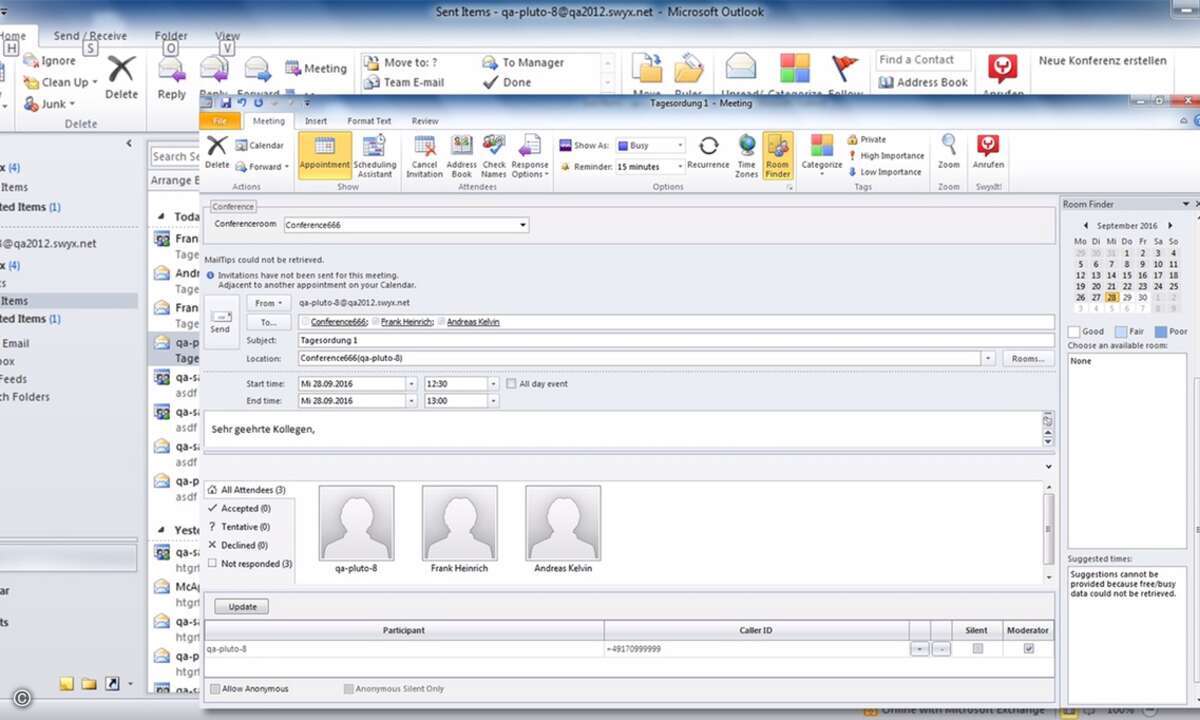Open the Response Options dropdown
1200x720 pixels.
530,155
